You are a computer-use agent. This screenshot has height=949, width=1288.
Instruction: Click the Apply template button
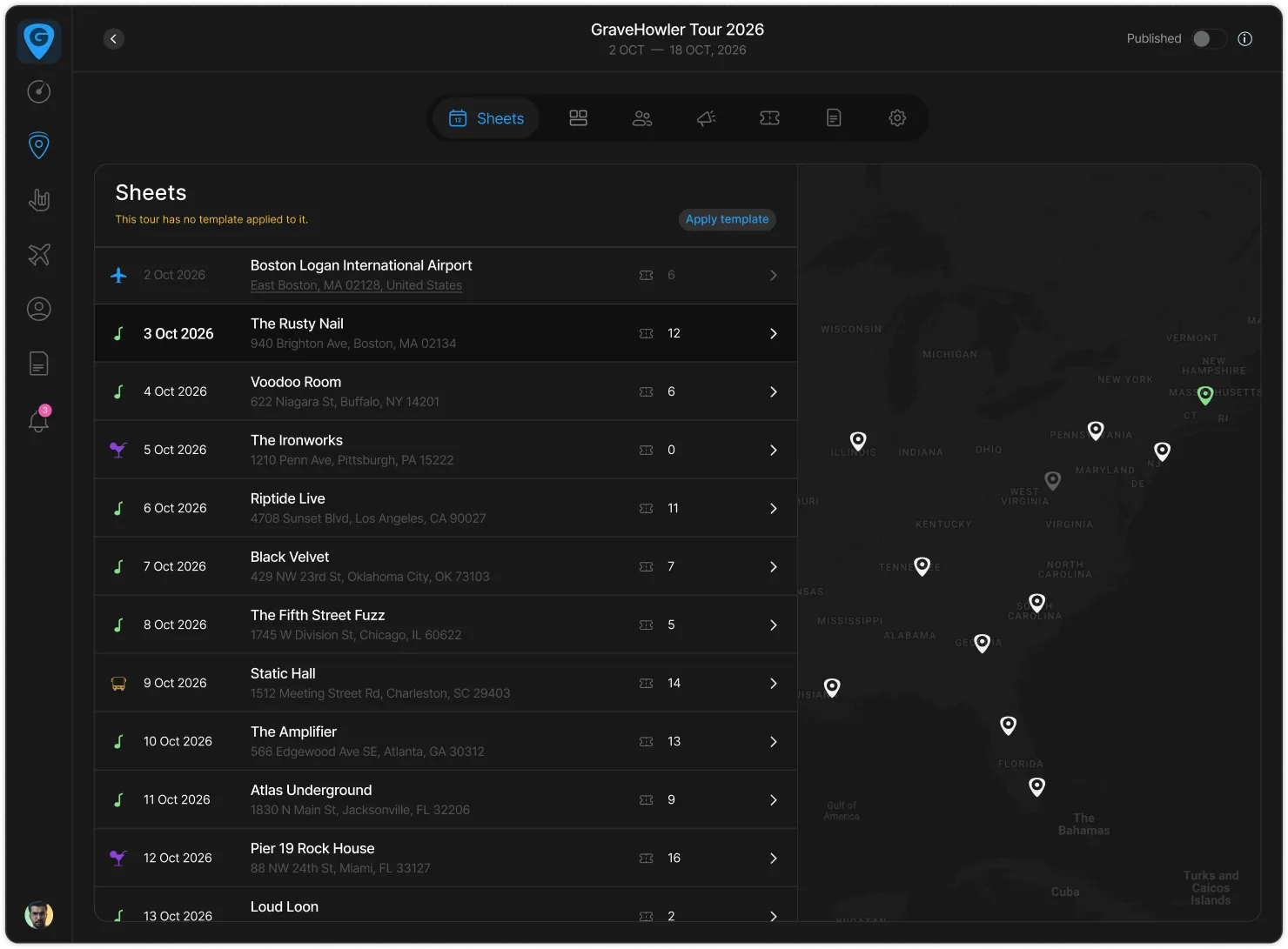(x=728, y=219)
